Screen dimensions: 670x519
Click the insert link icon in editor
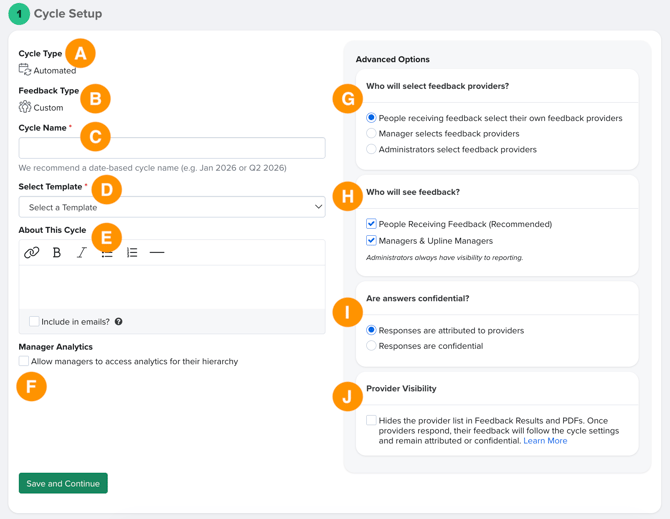[x=32, y=252]
